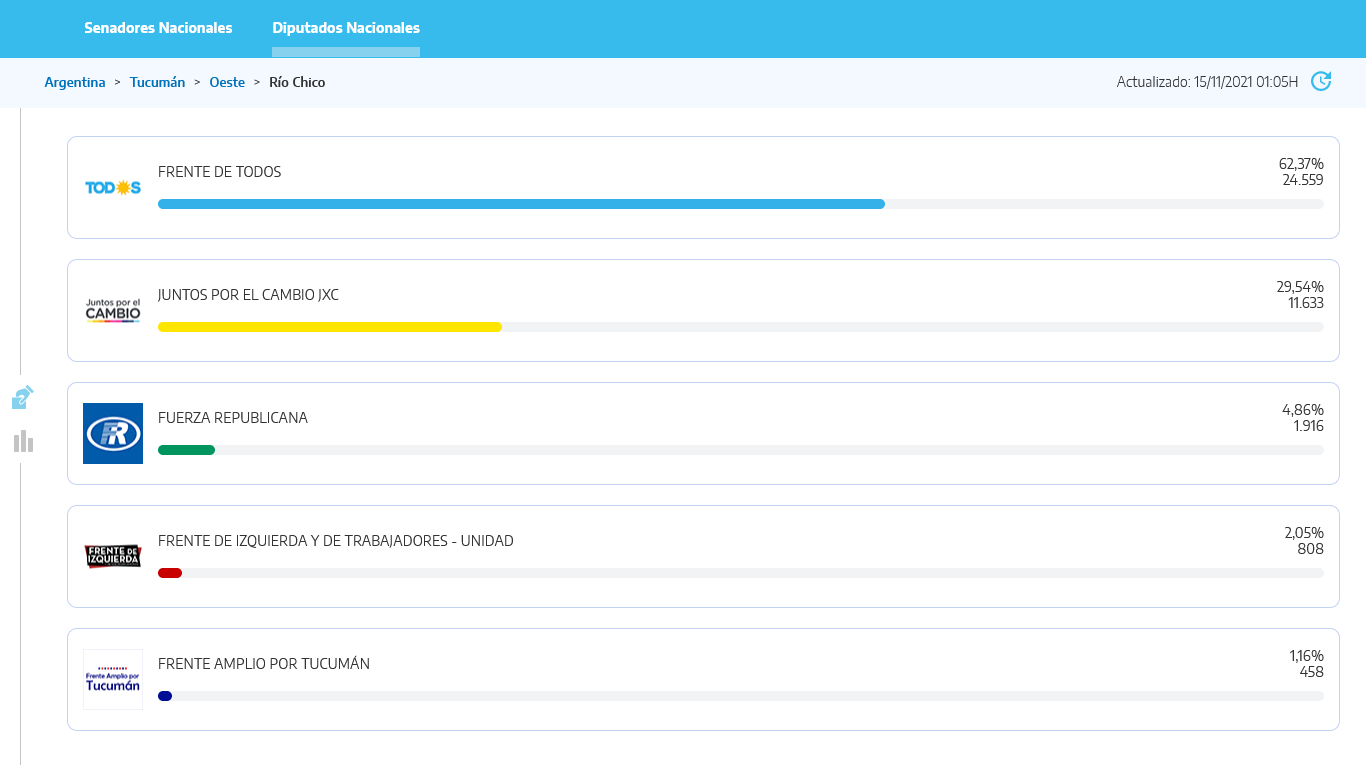This screenshot has height=765, width=1366.
Task: Select the FRENTE DE TODOS party name
Action: (x=220, y=172)
